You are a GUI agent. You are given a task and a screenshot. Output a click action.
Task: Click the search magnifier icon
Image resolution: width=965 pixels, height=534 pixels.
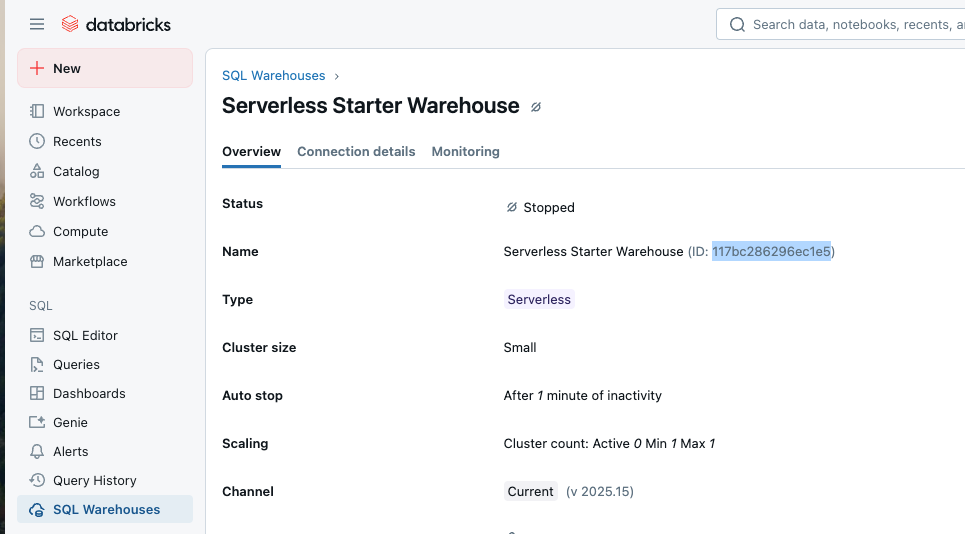point(737,25)
